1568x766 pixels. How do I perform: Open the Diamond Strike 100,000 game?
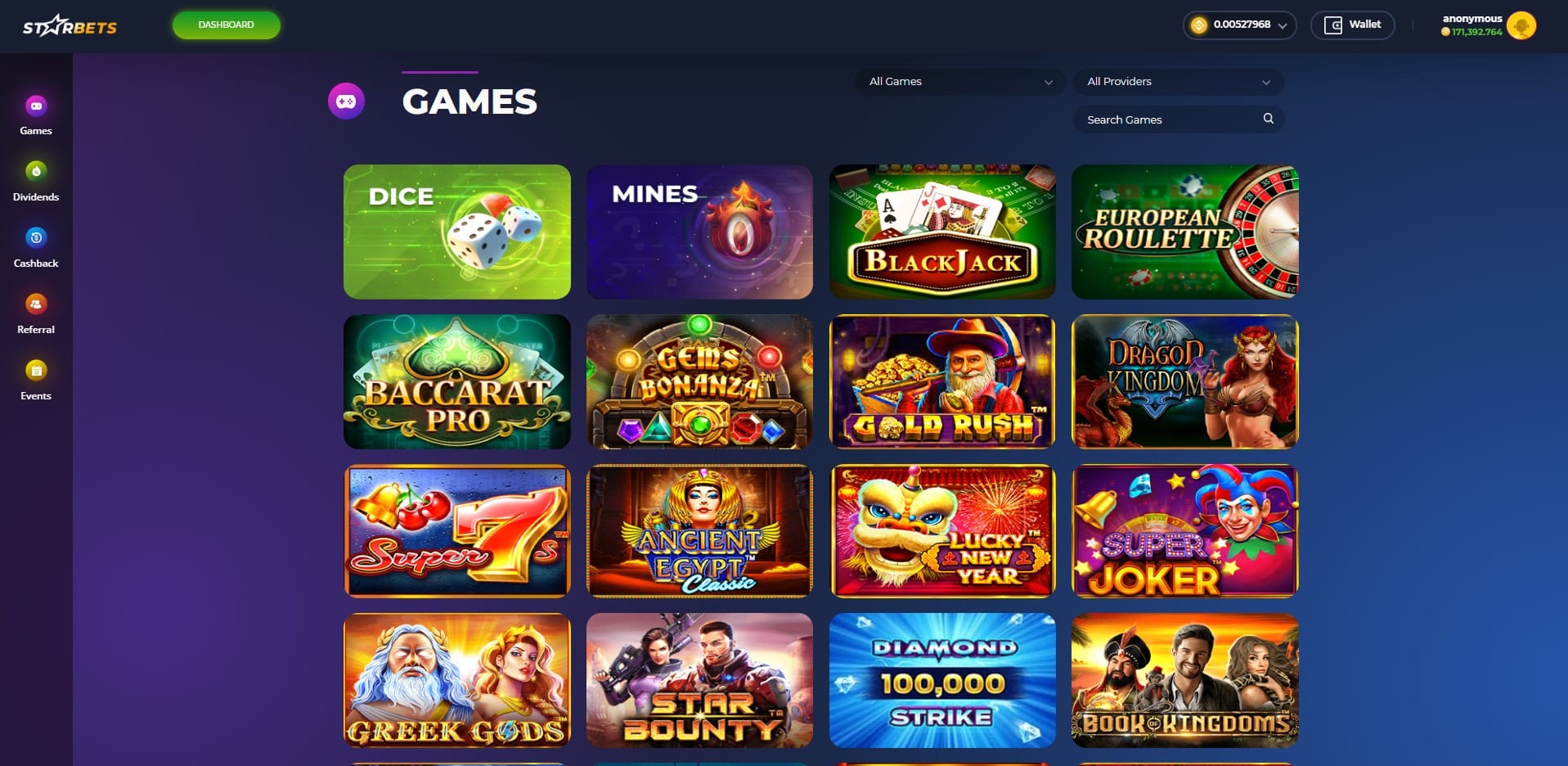coord(942,680)
